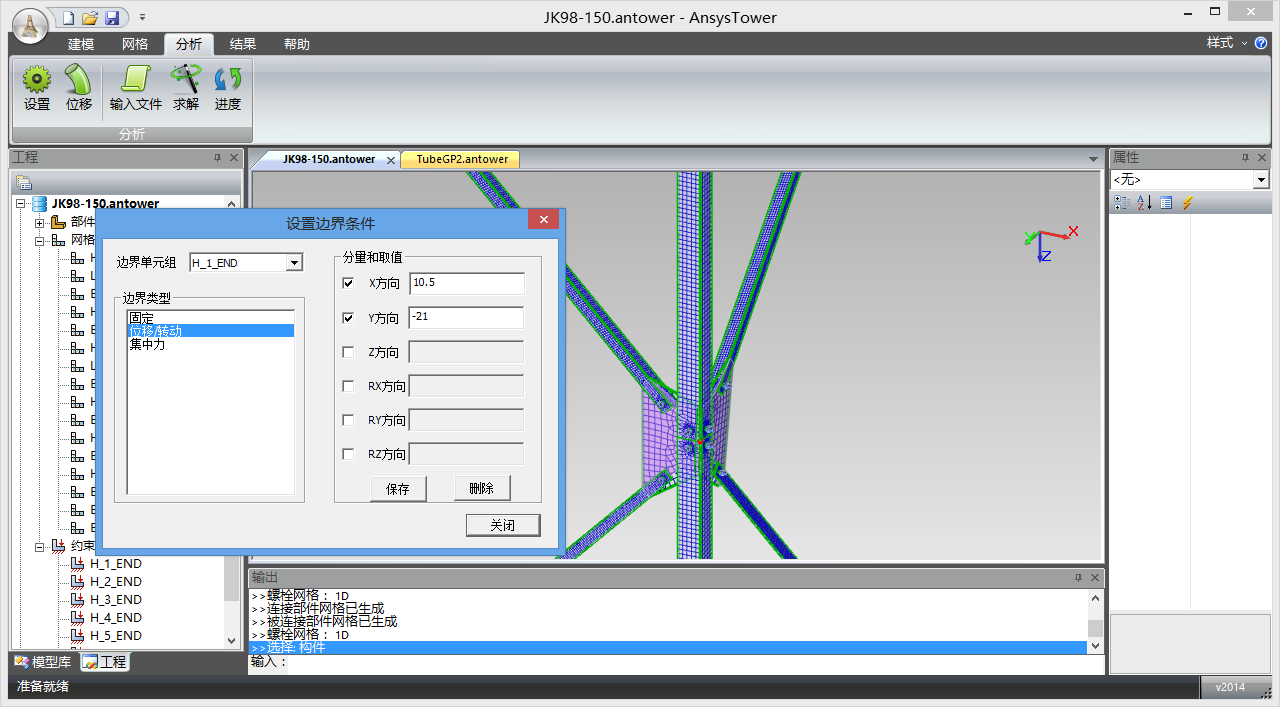This screenshot has width=1280, height=707.
Task: Run the 求解 solve tool
Action: pos(186,88)
